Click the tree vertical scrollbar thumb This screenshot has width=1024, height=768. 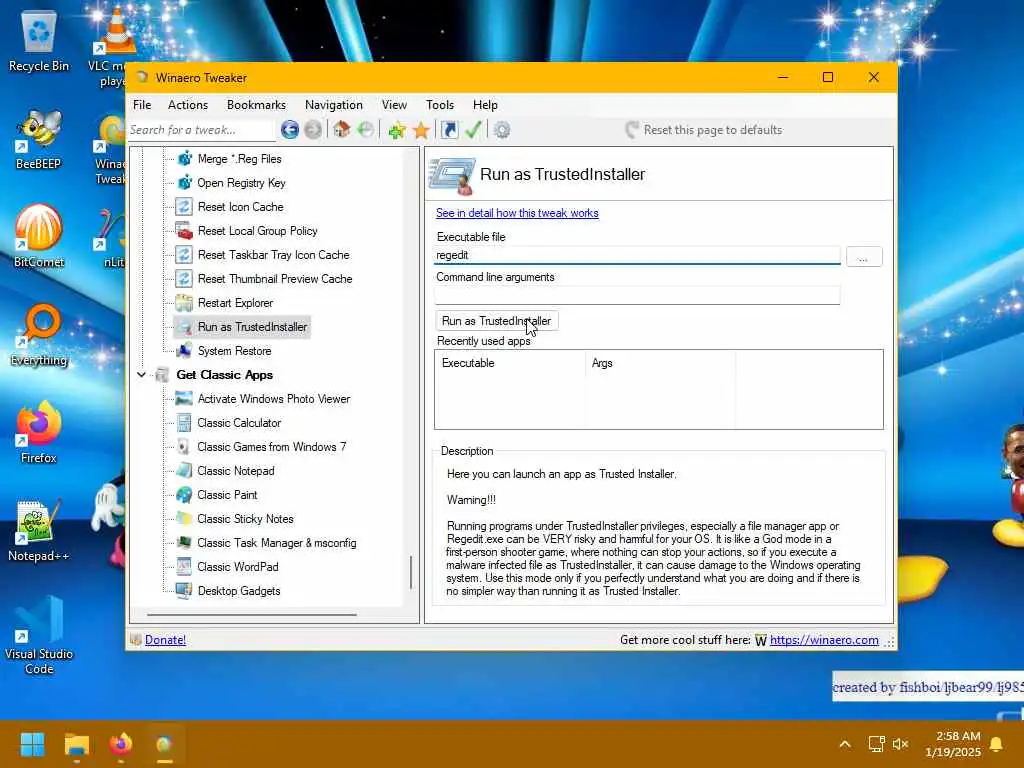(x=411, y=572)
